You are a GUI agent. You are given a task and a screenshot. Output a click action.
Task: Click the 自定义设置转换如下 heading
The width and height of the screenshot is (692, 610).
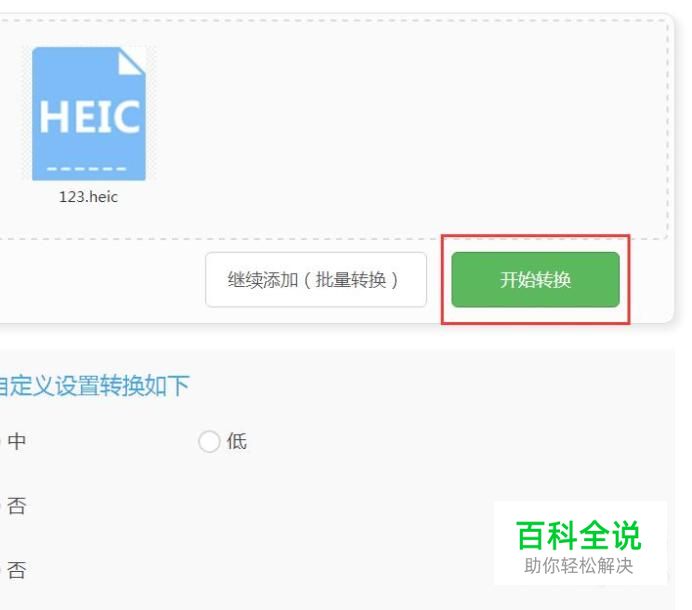(94, 386)
